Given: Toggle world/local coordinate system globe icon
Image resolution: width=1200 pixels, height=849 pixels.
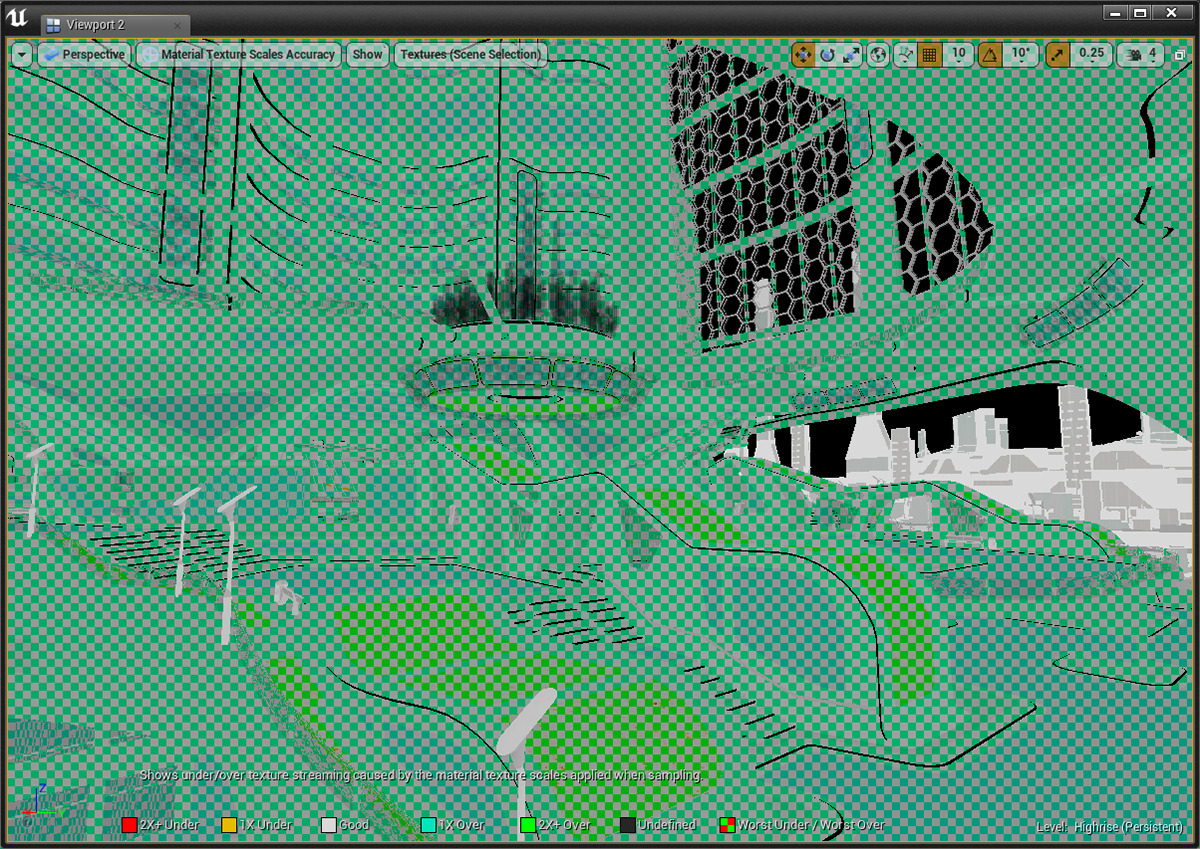Looking at the screenshot, I should click(x=876, y=55).
